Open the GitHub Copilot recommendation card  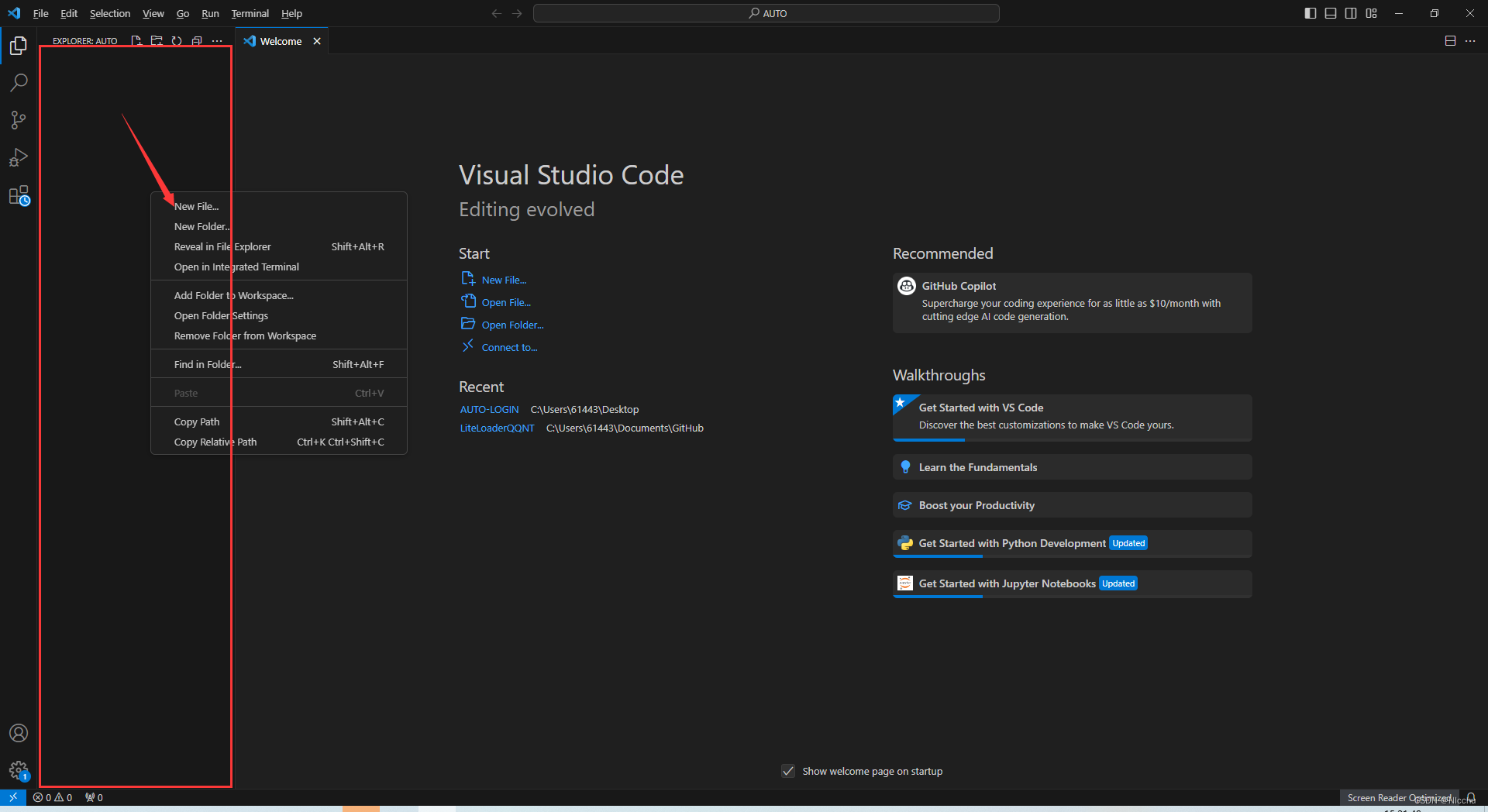coord(1072,302)
